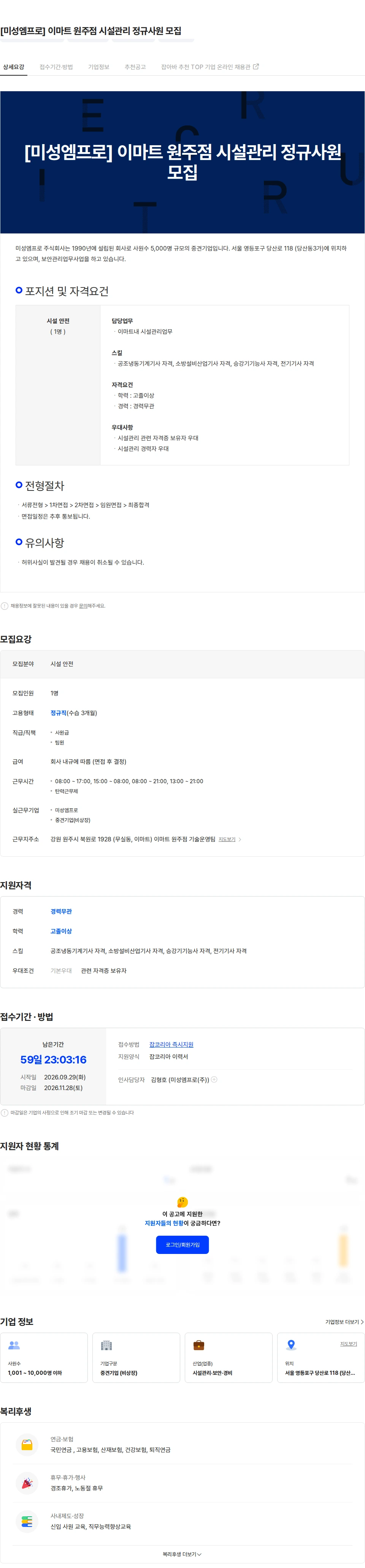Click the 중견기업 (비상장) text in 기업구분 card
This screenshot has height=1568, width=365.
coord(119,1373)
